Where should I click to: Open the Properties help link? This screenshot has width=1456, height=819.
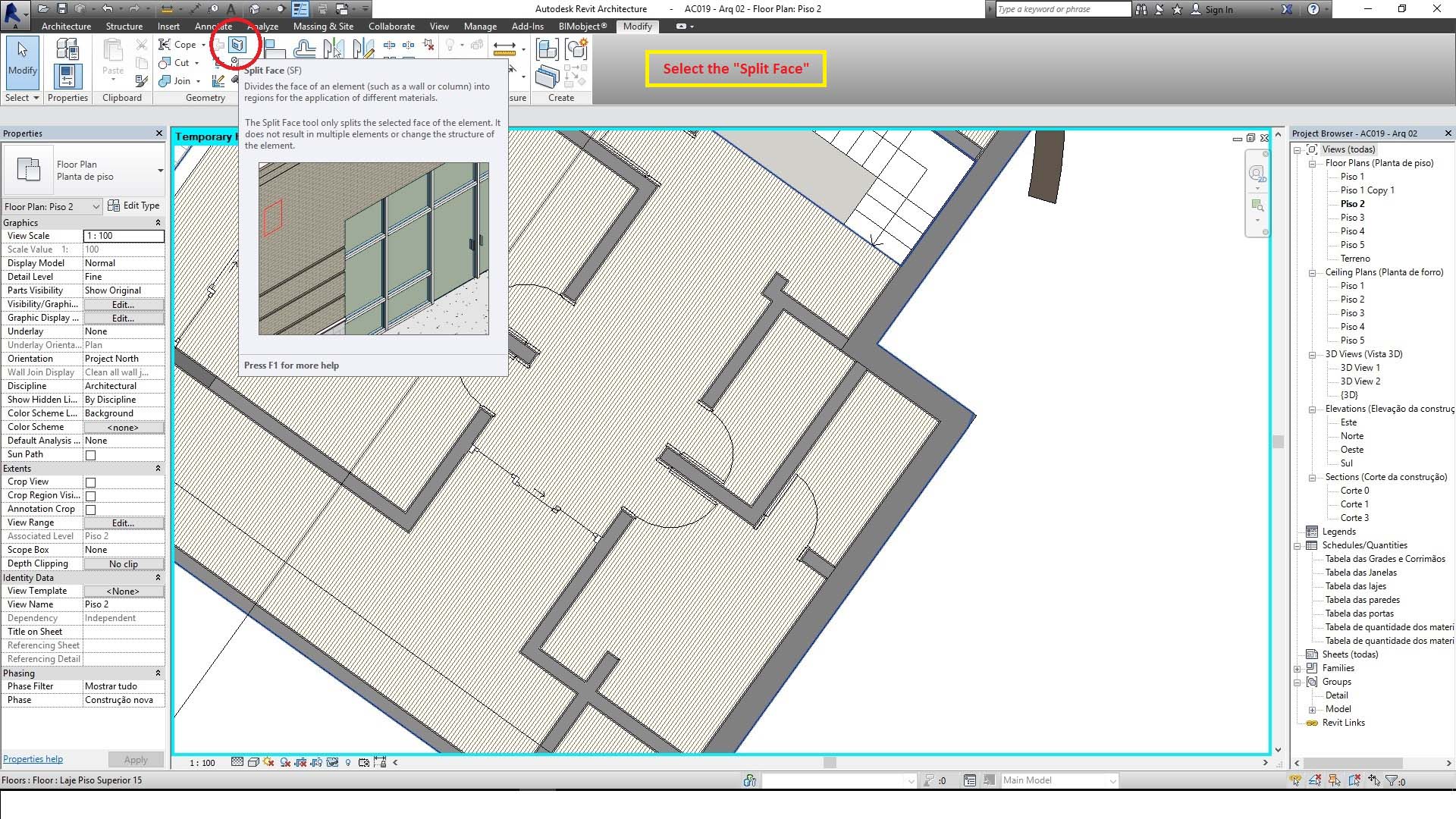pos(33,759)
